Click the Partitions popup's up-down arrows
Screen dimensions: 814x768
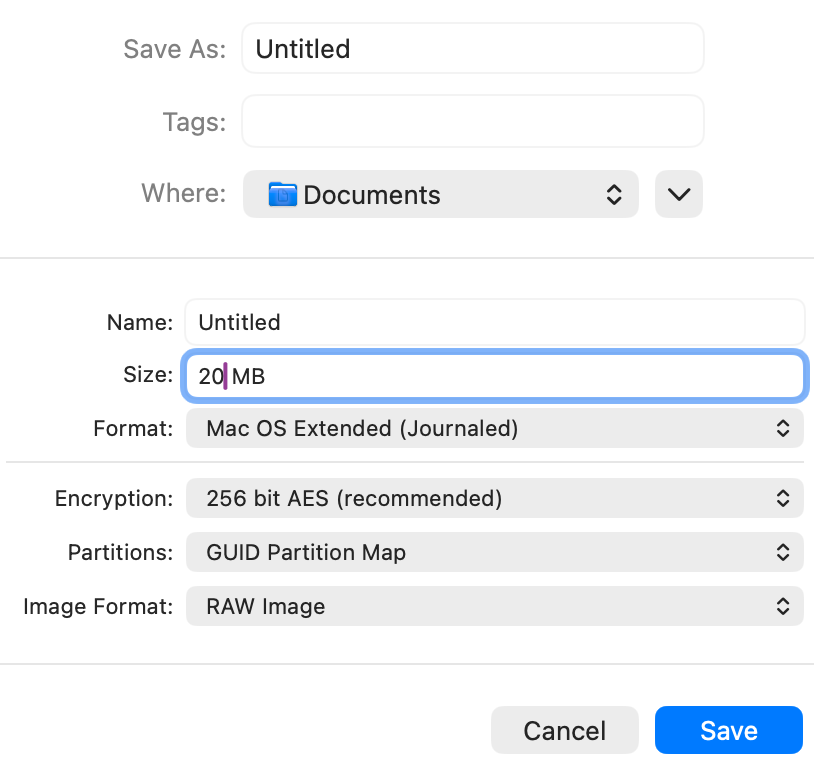click(x=783, y=552)
